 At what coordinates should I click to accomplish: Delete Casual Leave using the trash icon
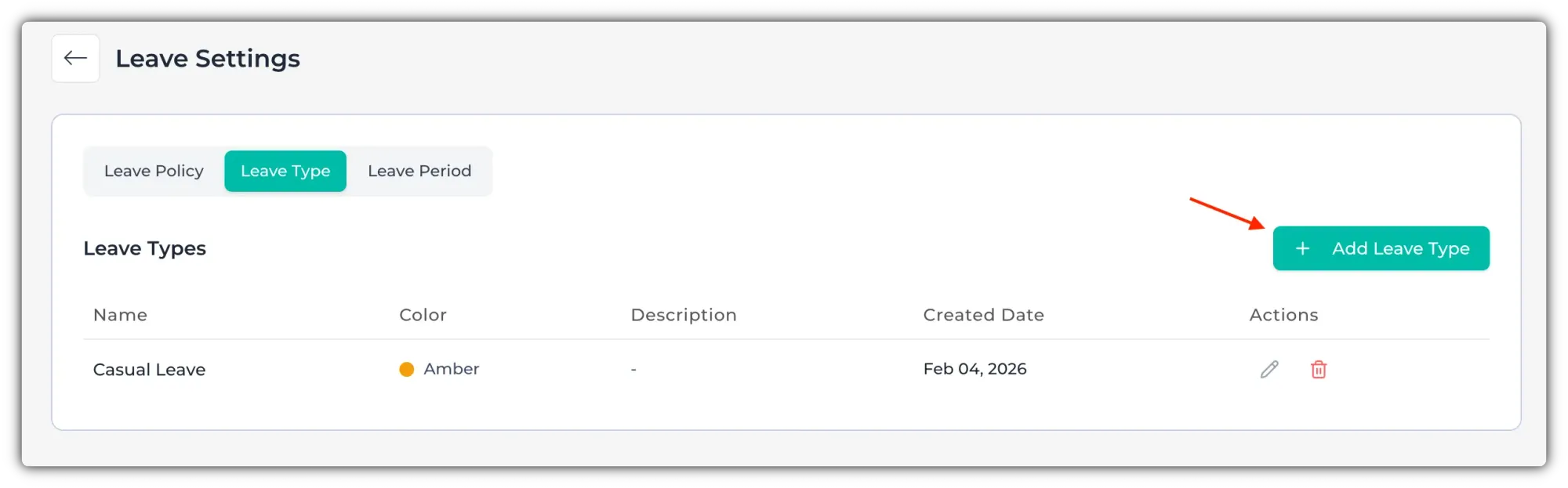[x=1319, y=369]
